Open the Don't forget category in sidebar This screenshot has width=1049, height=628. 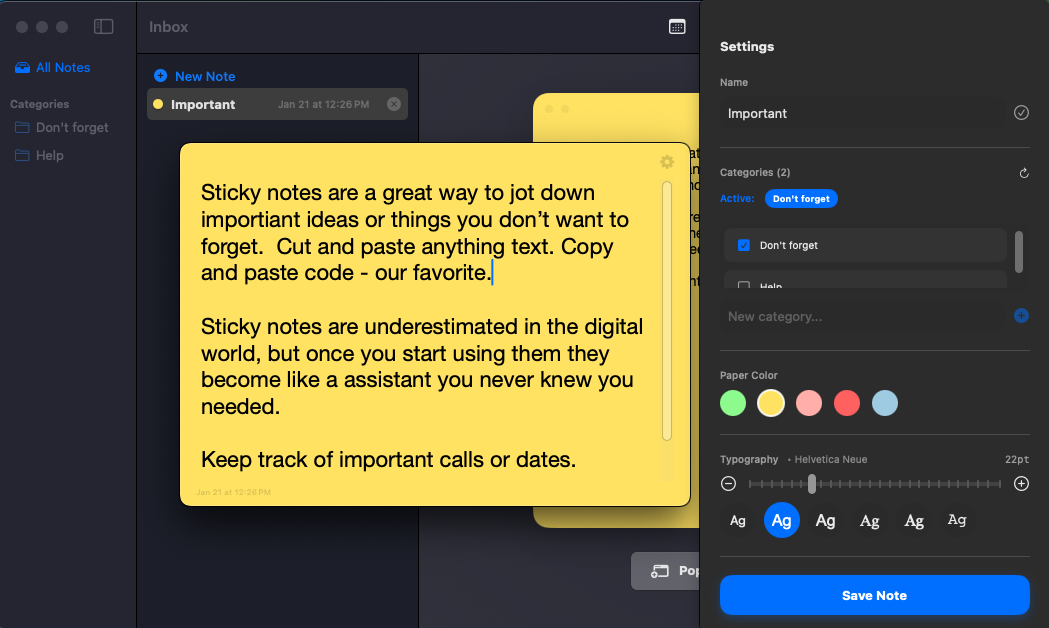point(70,127)
